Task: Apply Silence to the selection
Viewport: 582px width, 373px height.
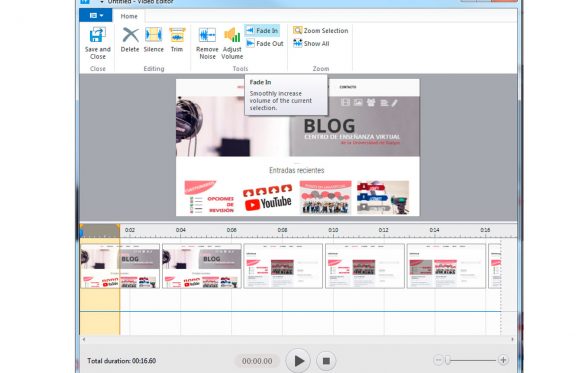Action: coord(153,40)
